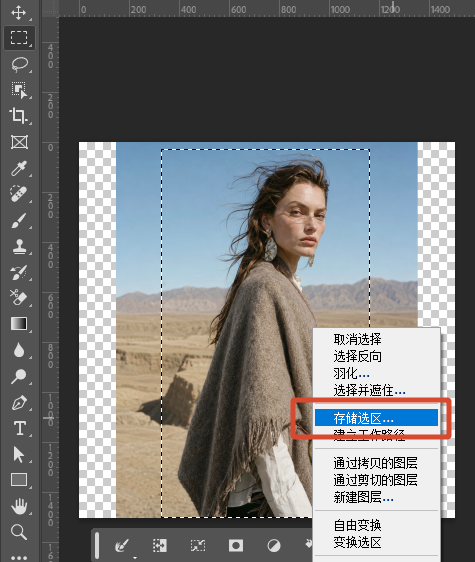This screenshot has width=475, height=562.
Task: Select the Gradient tool
Action: pos(19,323)
